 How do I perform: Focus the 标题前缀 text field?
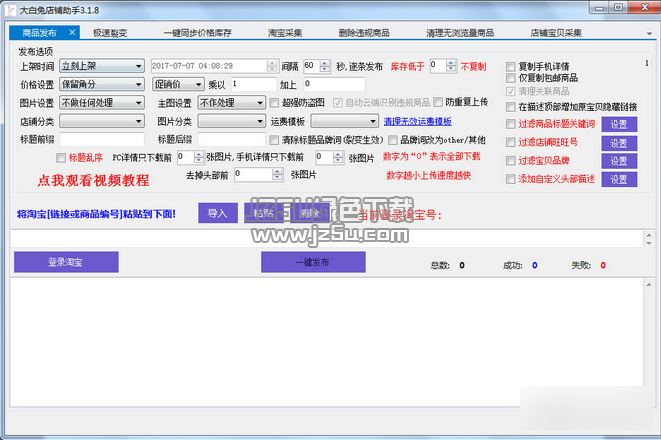pyautogui.click(x=102, y=140)
